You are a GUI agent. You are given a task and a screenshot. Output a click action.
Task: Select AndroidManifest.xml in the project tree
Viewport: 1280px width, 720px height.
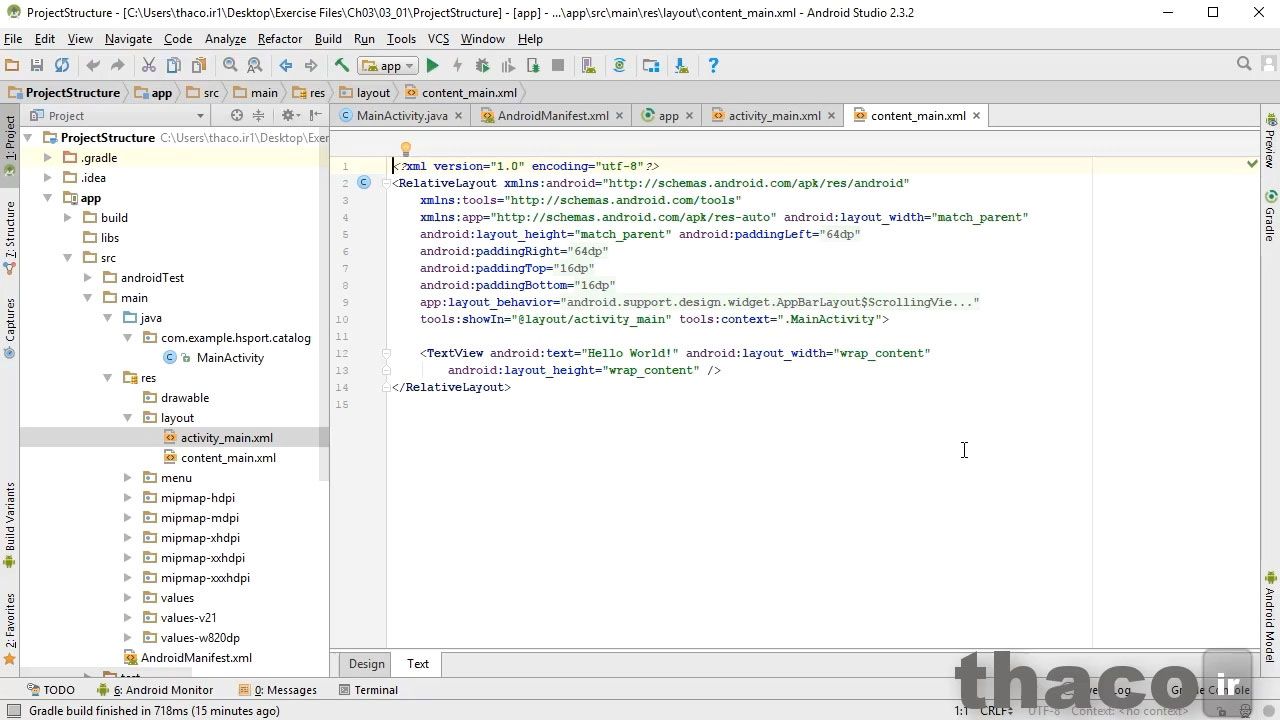(x=196, y=658)
